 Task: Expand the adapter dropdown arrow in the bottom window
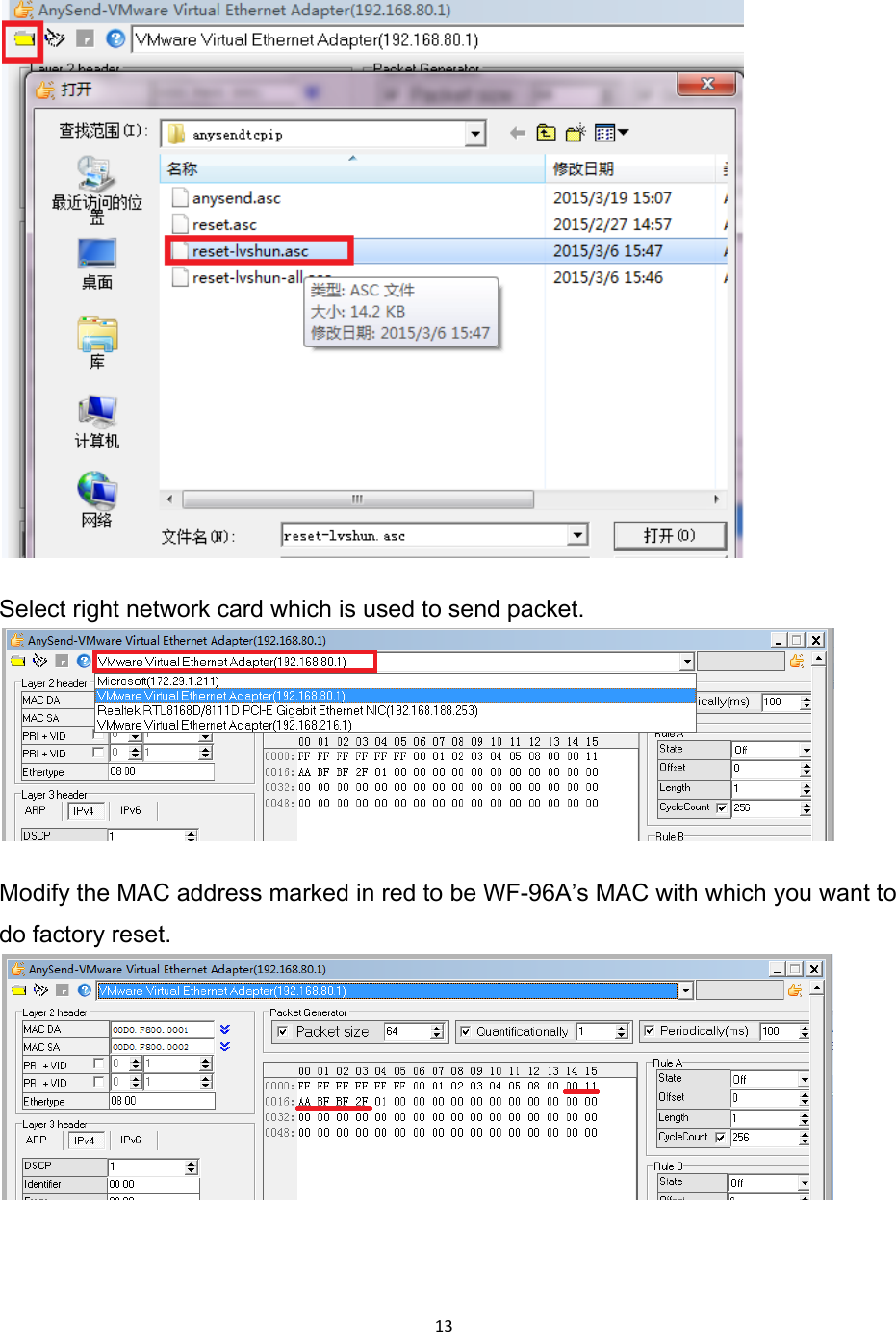pos(685,991)
